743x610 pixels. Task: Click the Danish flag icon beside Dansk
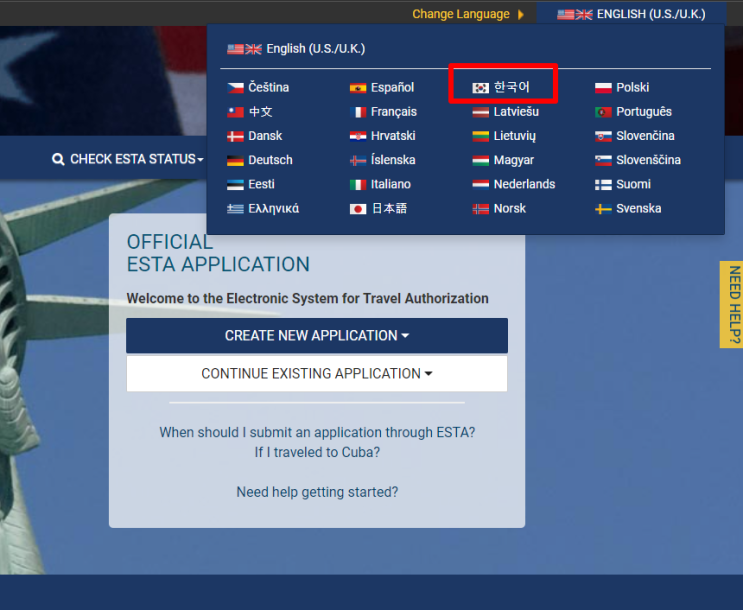coord(236,136)
